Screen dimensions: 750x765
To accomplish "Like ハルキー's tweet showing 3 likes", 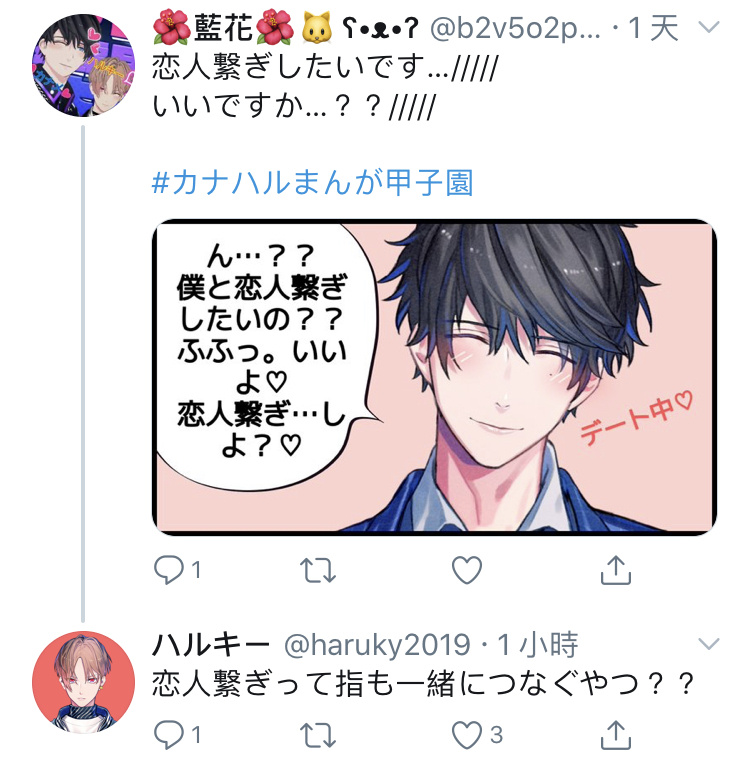I will 467,735.
